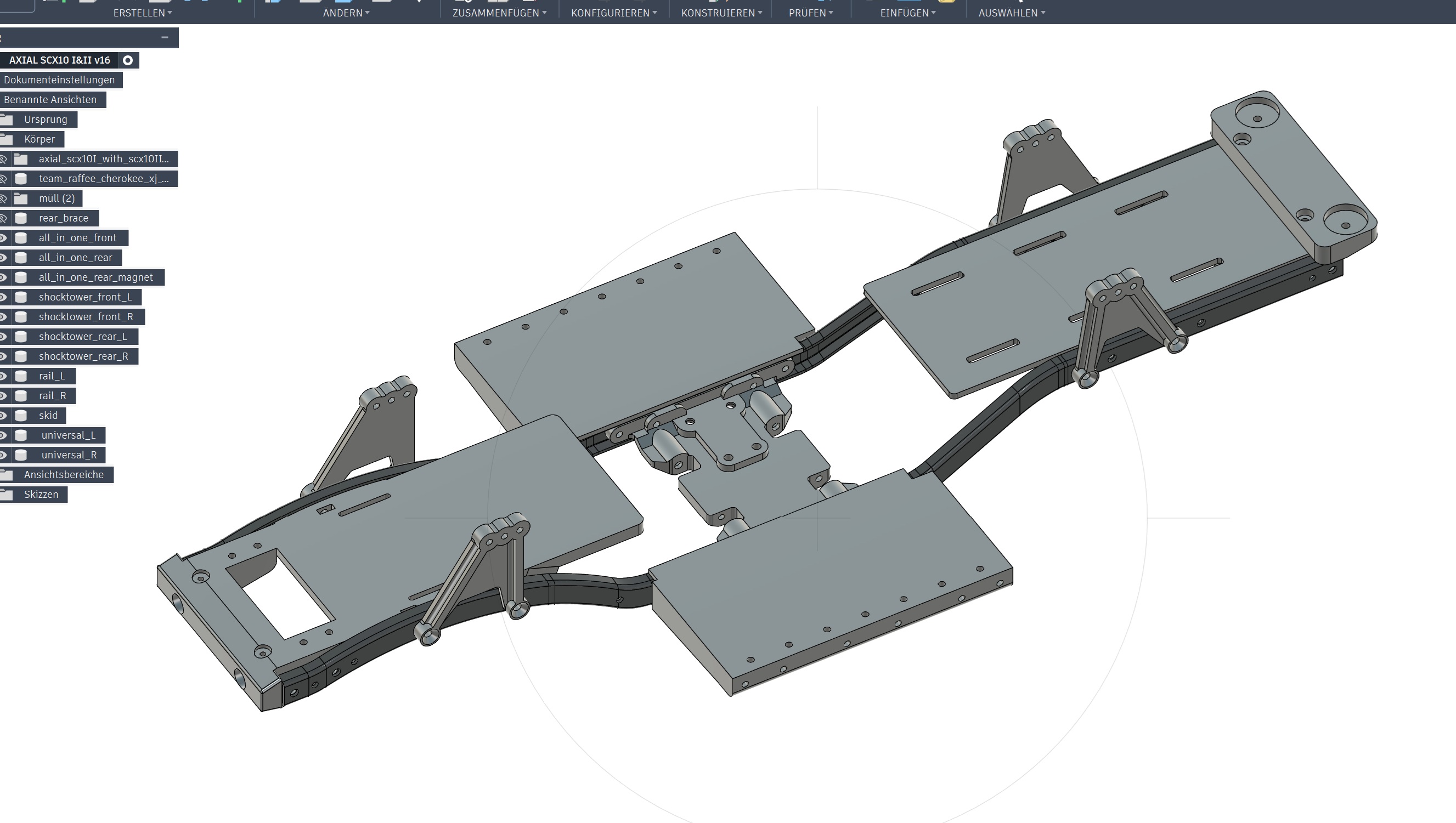Select the label 'all_in_one_rear'
This screenshot has height=823, width=1456.
75,258
